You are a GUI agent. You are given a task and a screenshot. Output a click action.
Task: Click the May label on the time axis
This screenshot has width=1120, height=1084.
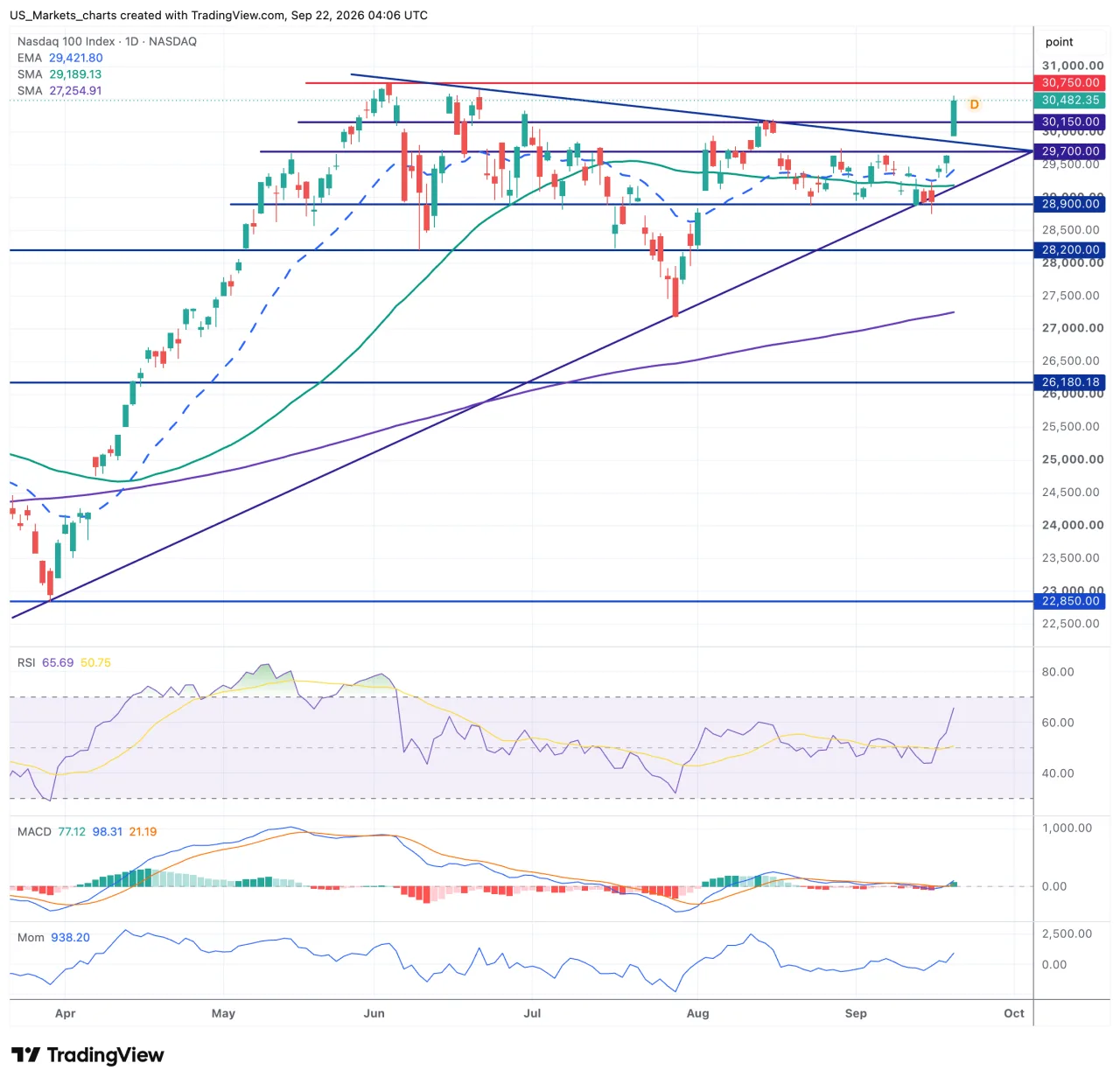pos(223,1014)
